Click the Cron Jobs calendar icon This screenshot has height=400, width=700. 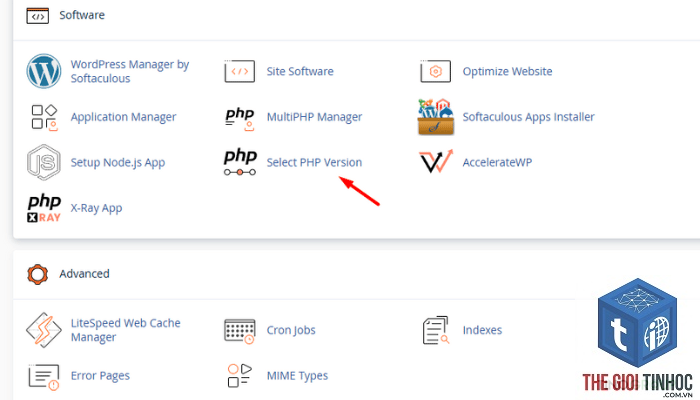240,331
